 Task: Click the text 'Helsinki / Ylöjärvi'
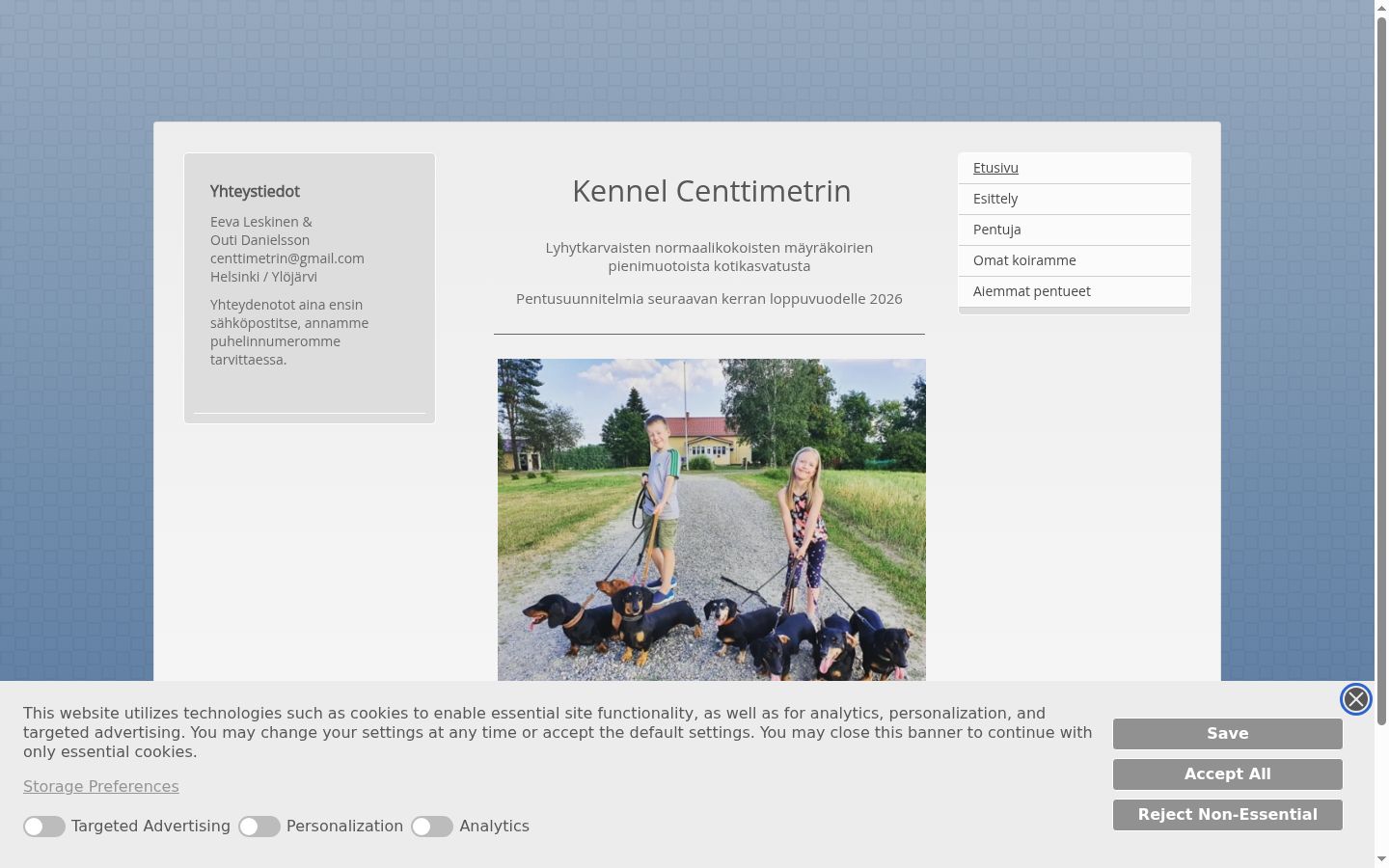pyautogui.click(x=263, y=277)
